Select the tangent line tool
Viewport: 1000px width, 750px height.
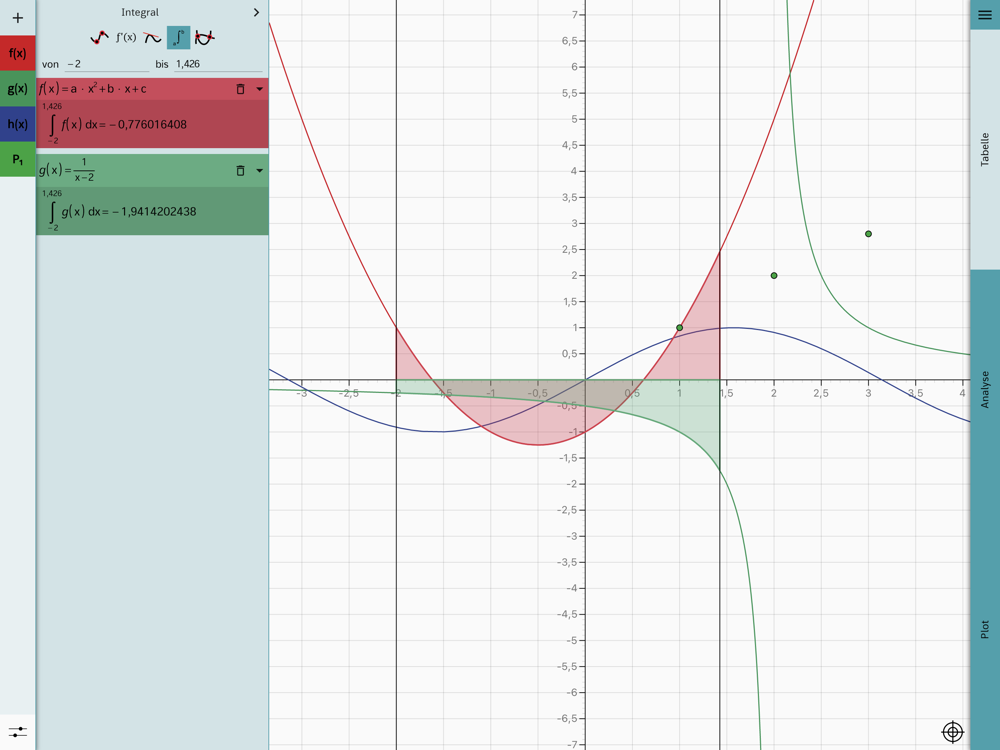152,38
